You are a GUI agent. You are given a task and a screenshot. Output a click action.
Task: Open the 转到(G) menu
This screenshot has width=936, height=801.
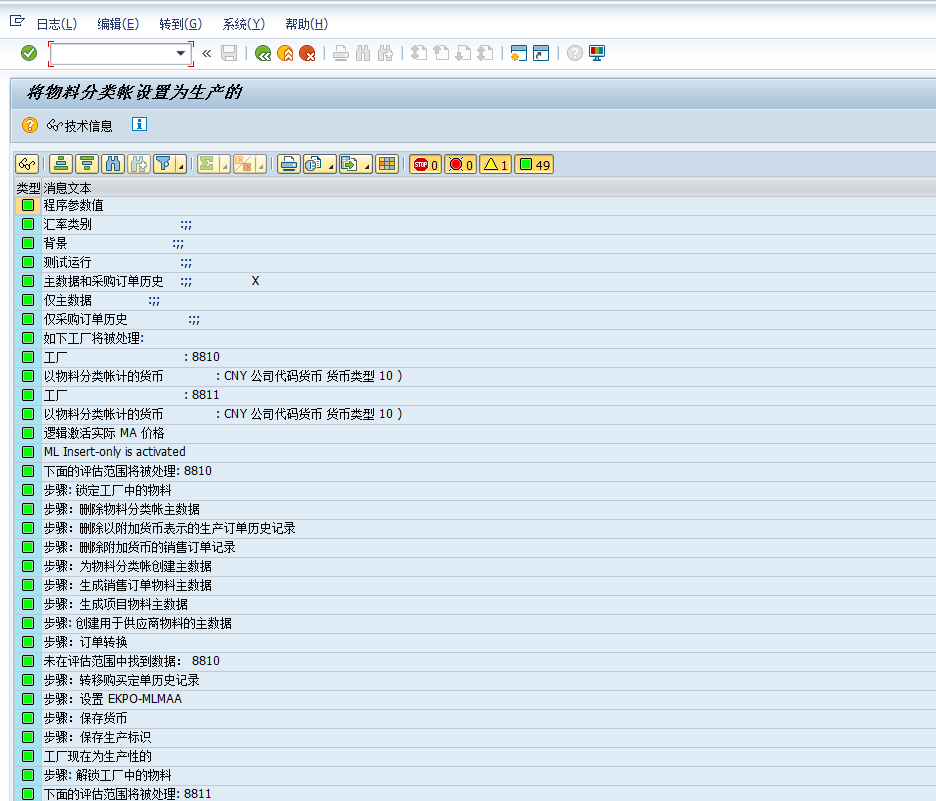point(180,23)
